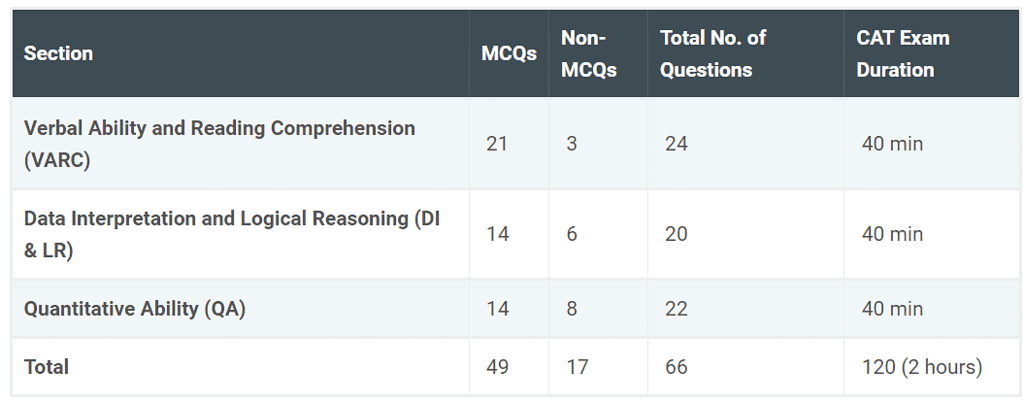This screenshot has height=402, width=1024.
Task: Click the total MCQs value 49
Action: [x=497, y=367]
